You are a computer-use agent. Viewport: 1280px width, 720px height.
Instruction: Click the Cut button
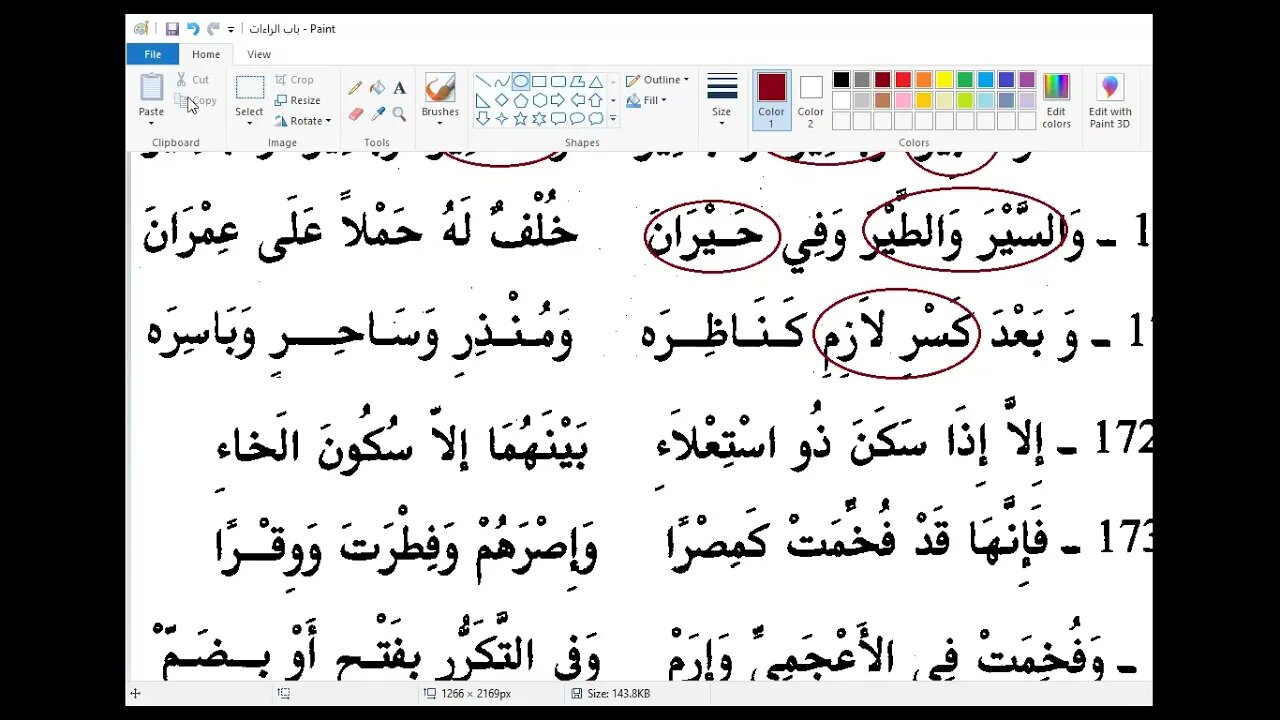[192, 80]
